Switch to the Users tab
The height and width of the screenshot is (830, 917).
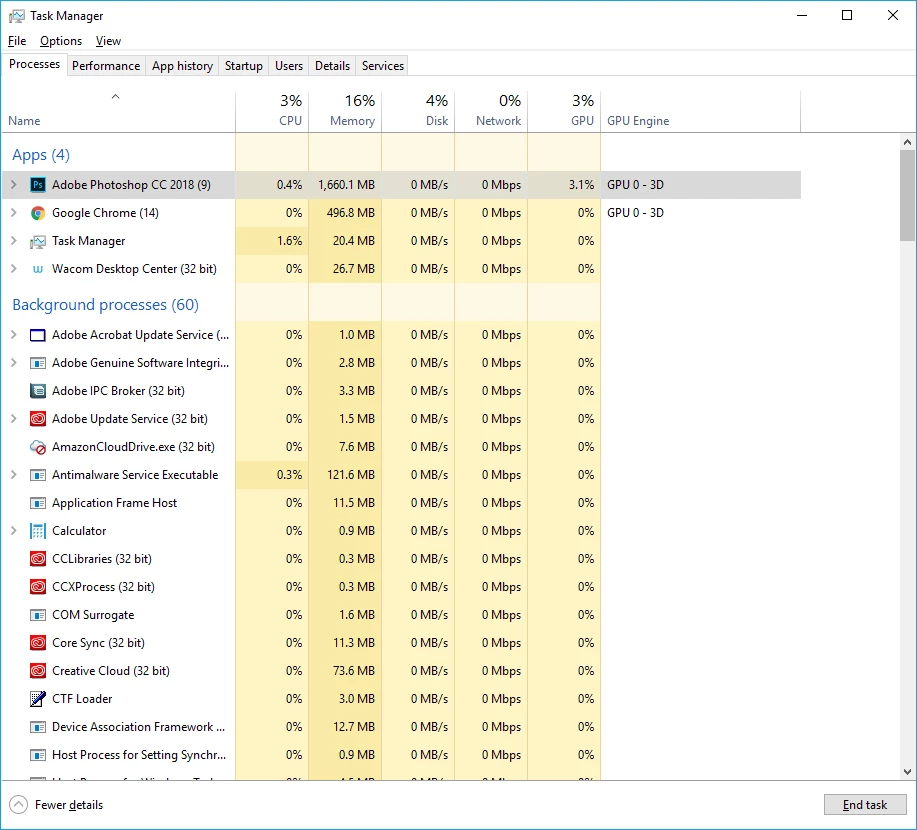point(289,66)
